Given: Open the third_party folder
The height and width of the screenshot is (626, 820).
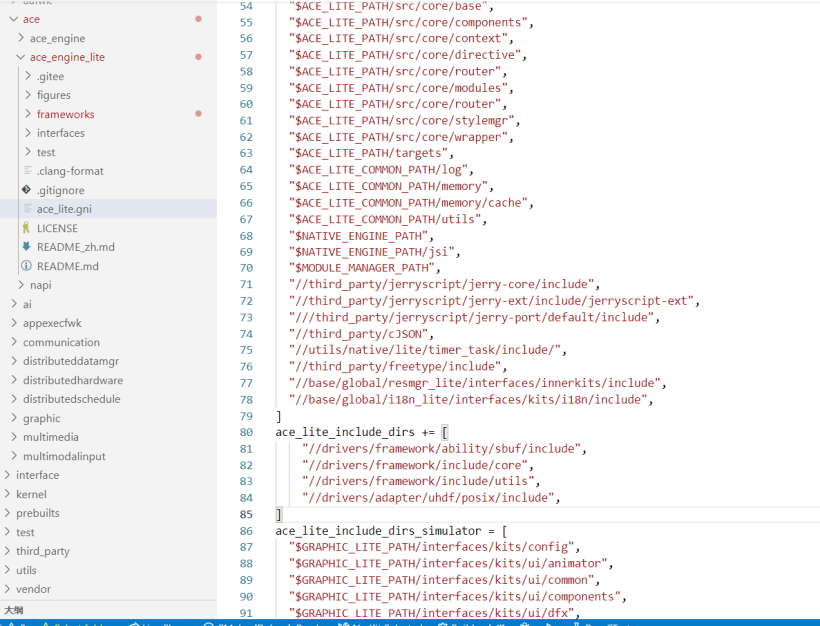Looking at the screenshot, I should click(x=42, y=551).
